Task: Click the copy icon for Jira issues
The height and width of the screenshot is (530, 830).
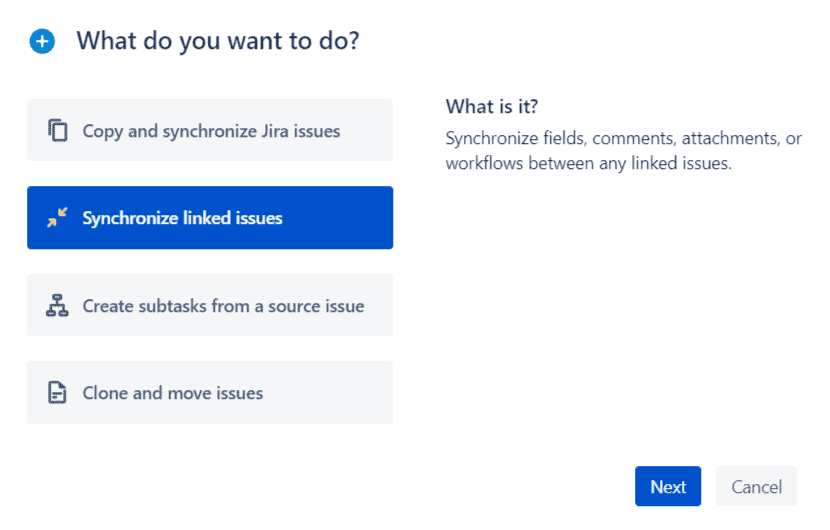Action: click(58, 131)
